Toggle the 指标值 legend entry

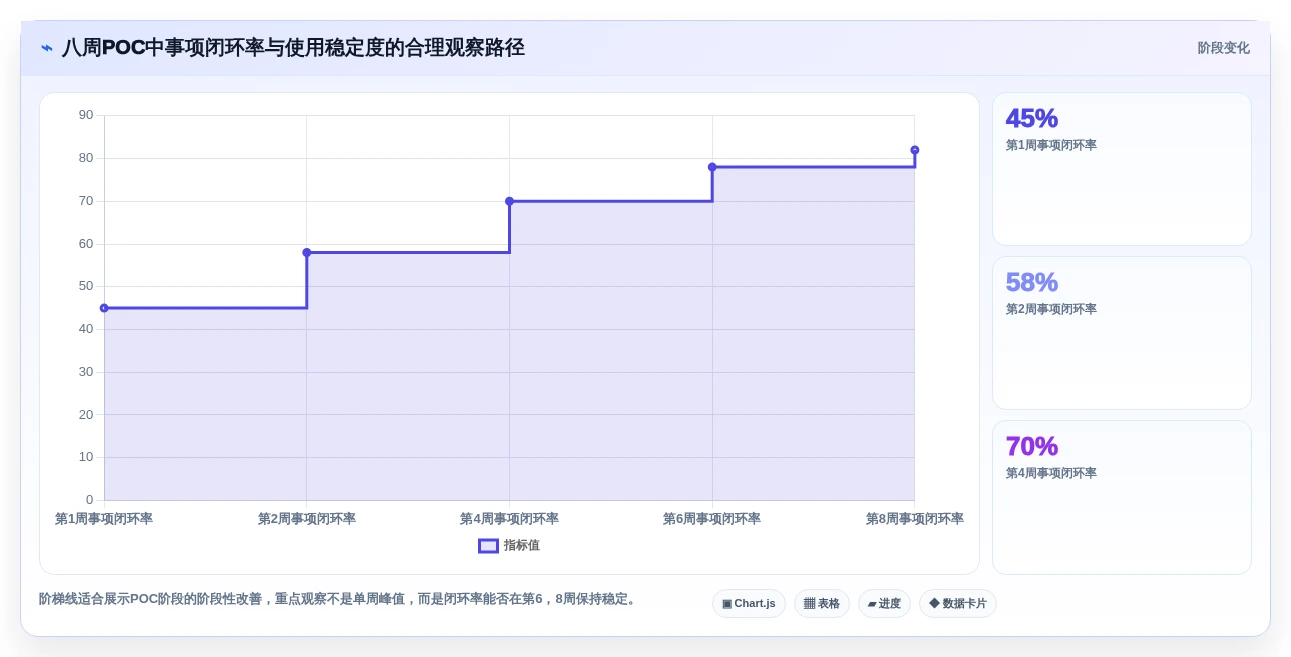point(509,545)
